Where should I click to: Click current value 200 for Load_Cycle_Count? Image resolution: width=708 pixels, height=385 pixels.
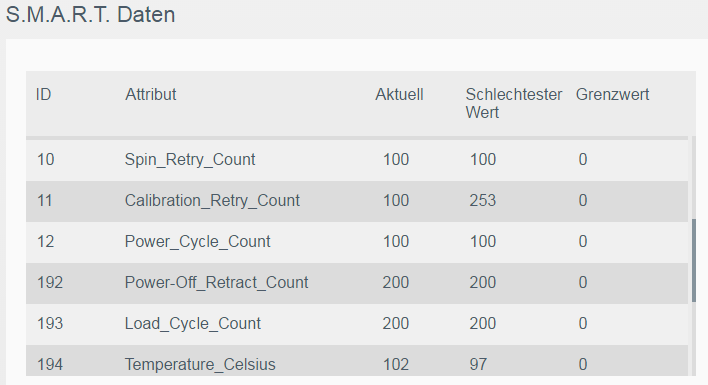pos(396,324)
